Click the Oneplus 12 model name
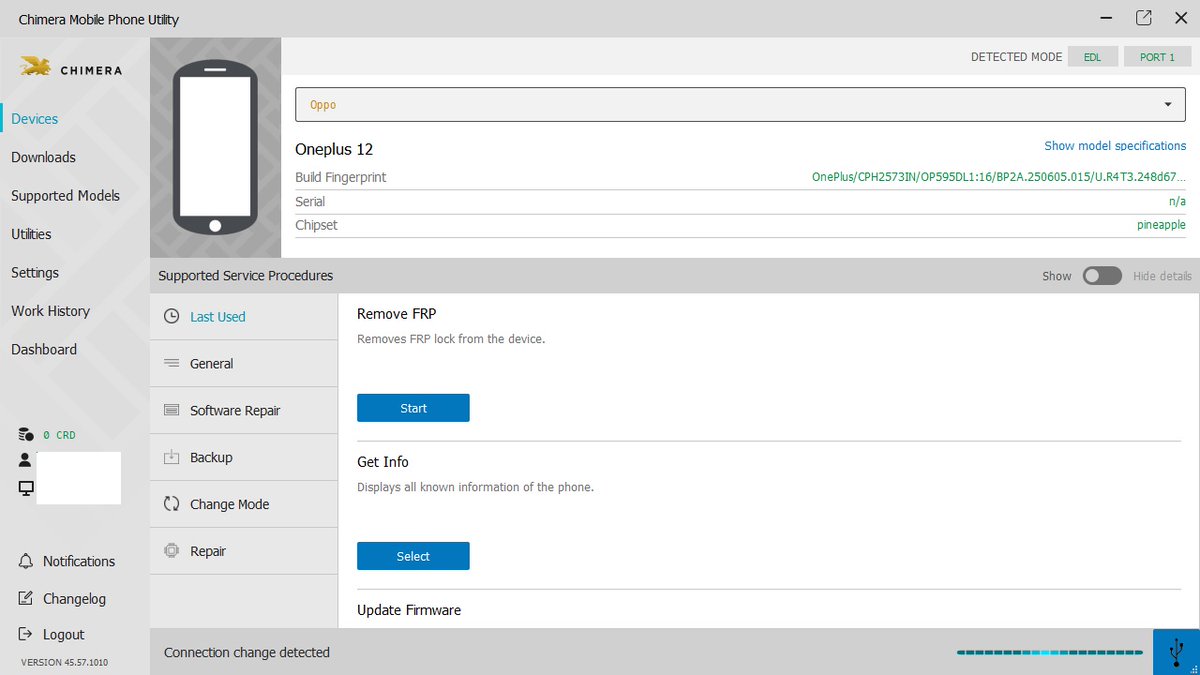1200x675 pixels. pos(334,149)
